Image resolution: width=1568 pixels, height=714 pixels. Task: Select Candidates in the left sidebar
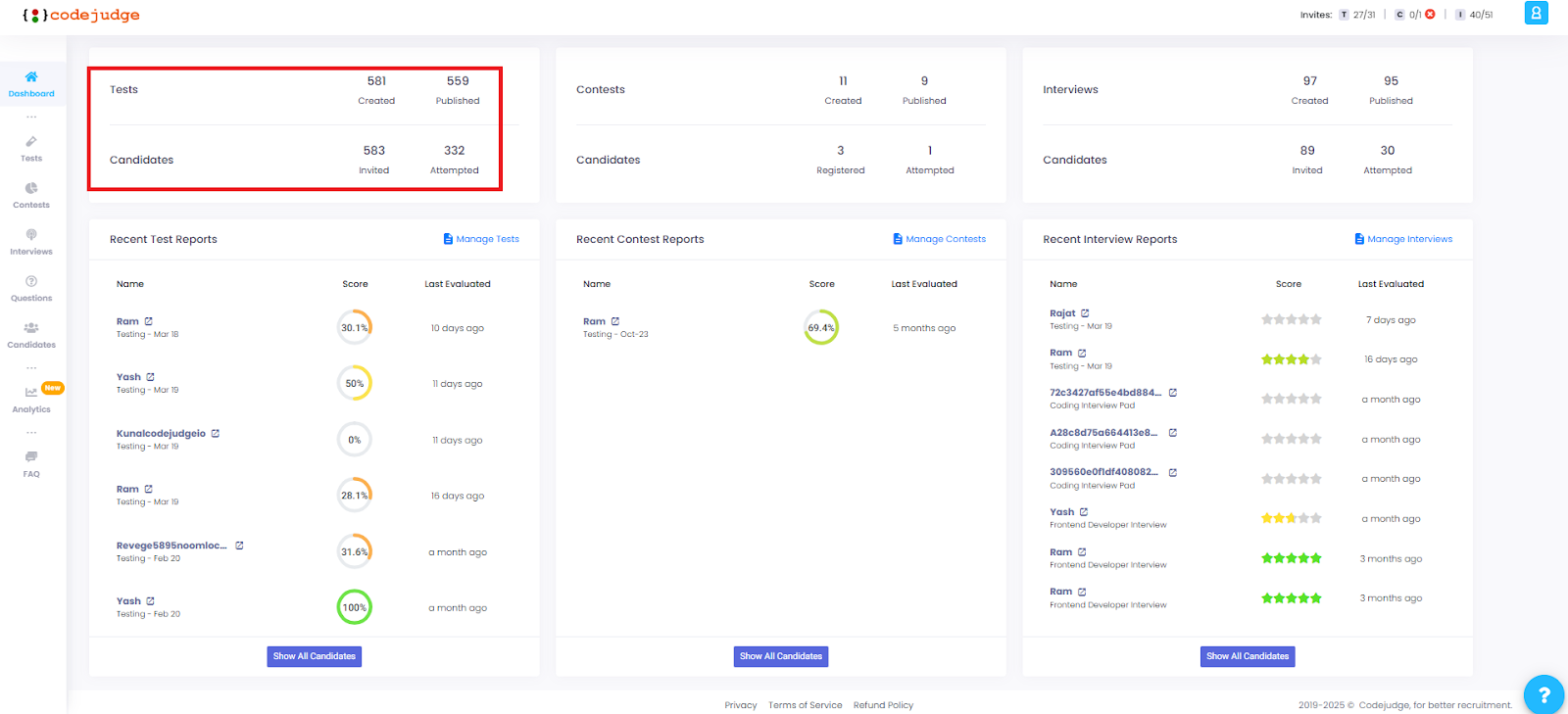(x=31, y=335)
